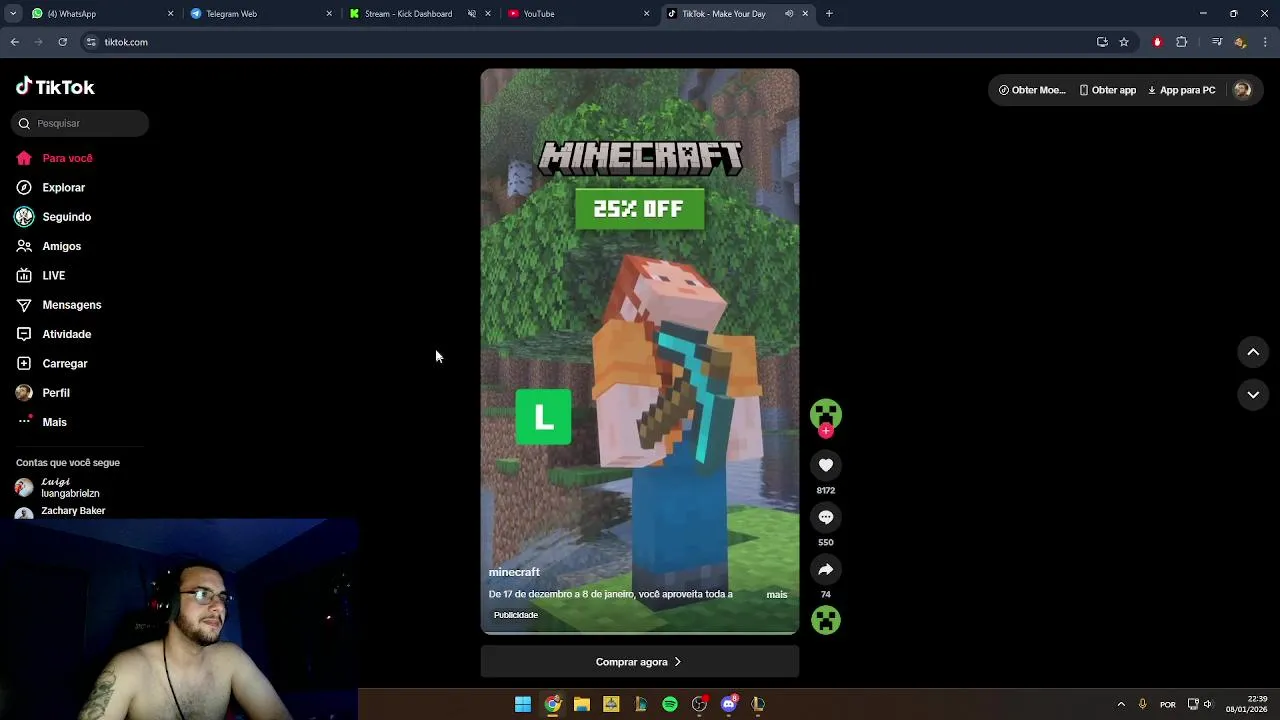The width and height of the screenshot is (1280, 720).
Task: Open the tab search dropdown
Action: click(12, 14)
